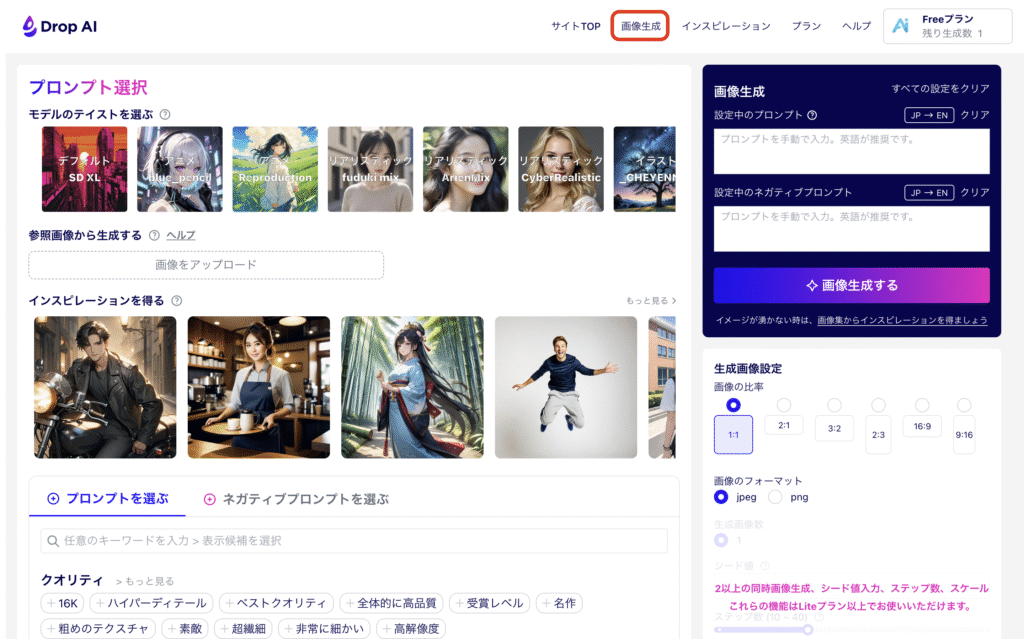Open プラン navigation item
This screenshot has width=1024, height=639.
807,26
